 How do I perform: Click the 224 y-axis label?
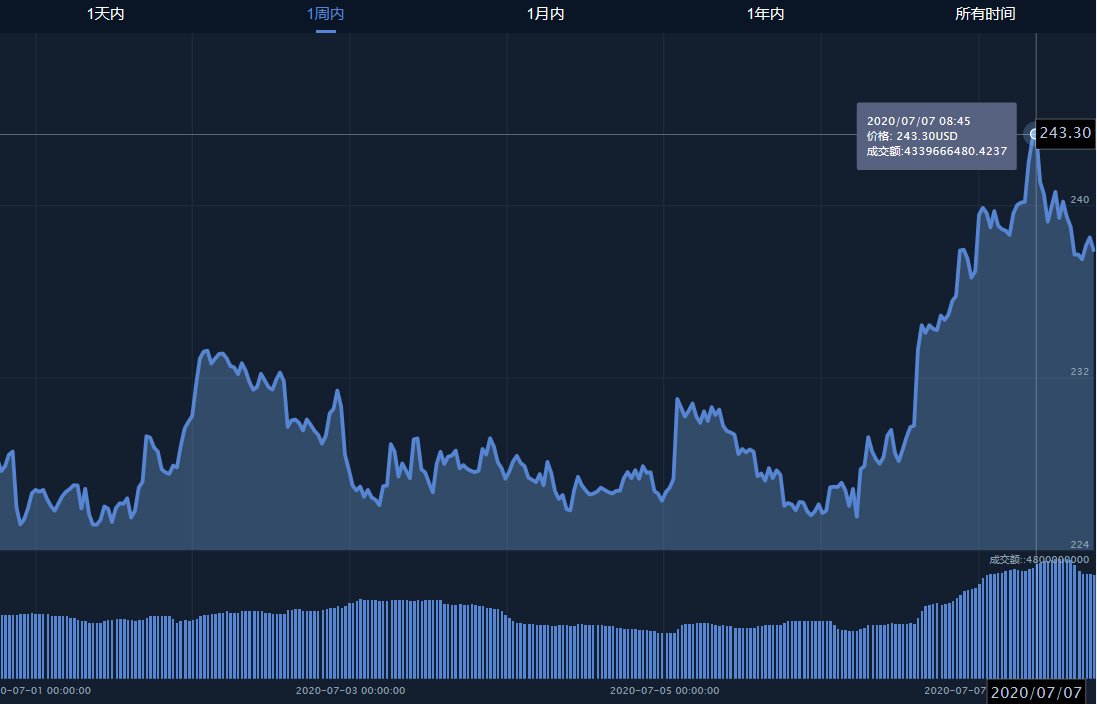click(x=1080, y=544)
